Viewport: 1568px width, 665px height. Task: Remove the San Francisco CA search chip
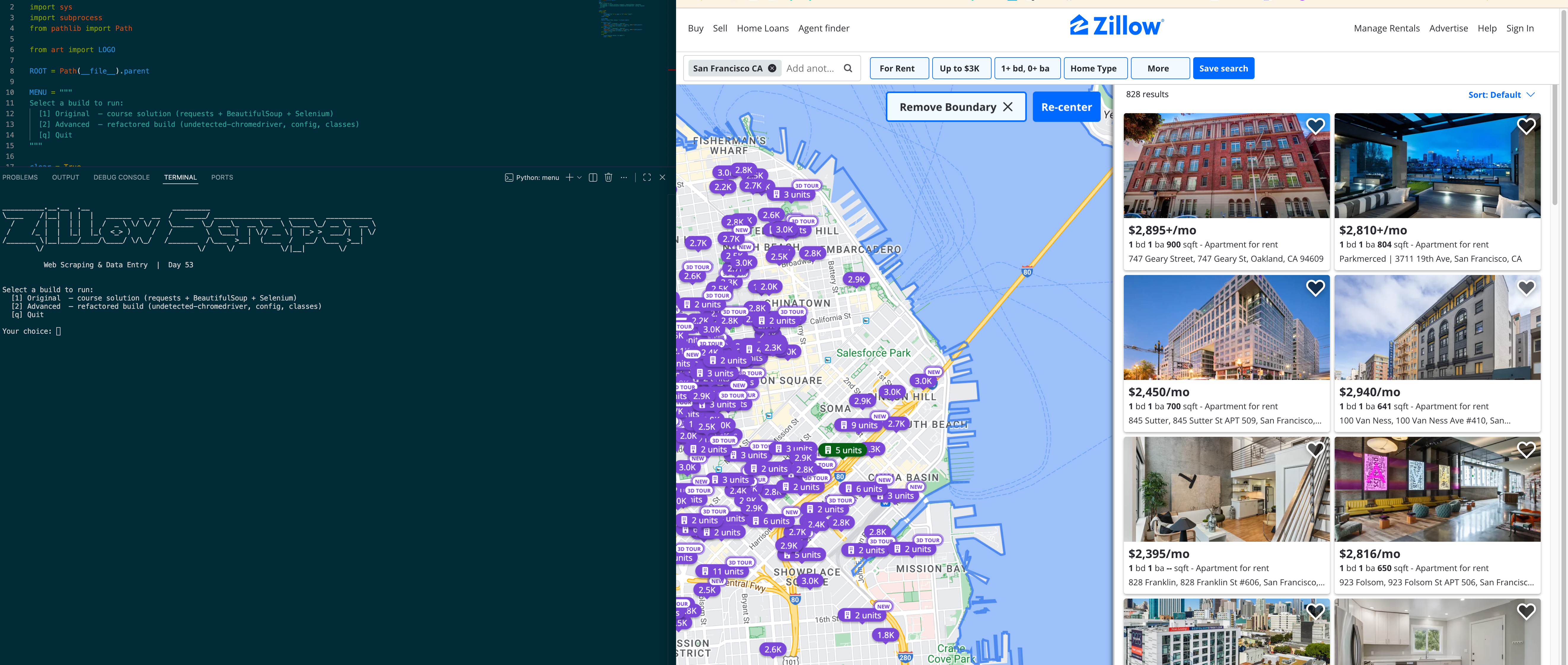tap(772, 68)
